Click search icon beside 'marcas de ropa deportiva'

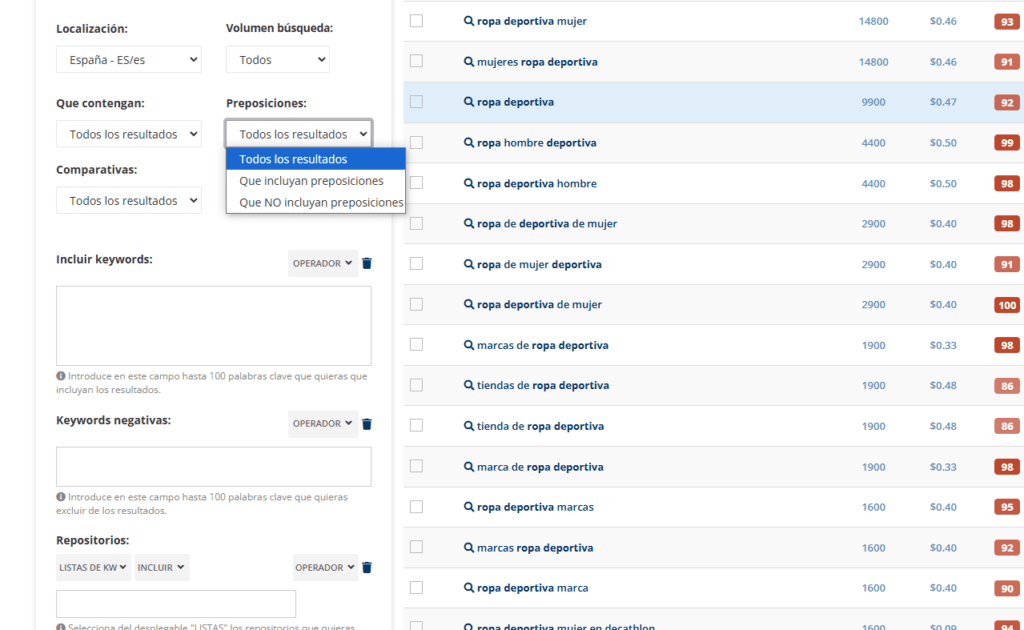[469, 345]
